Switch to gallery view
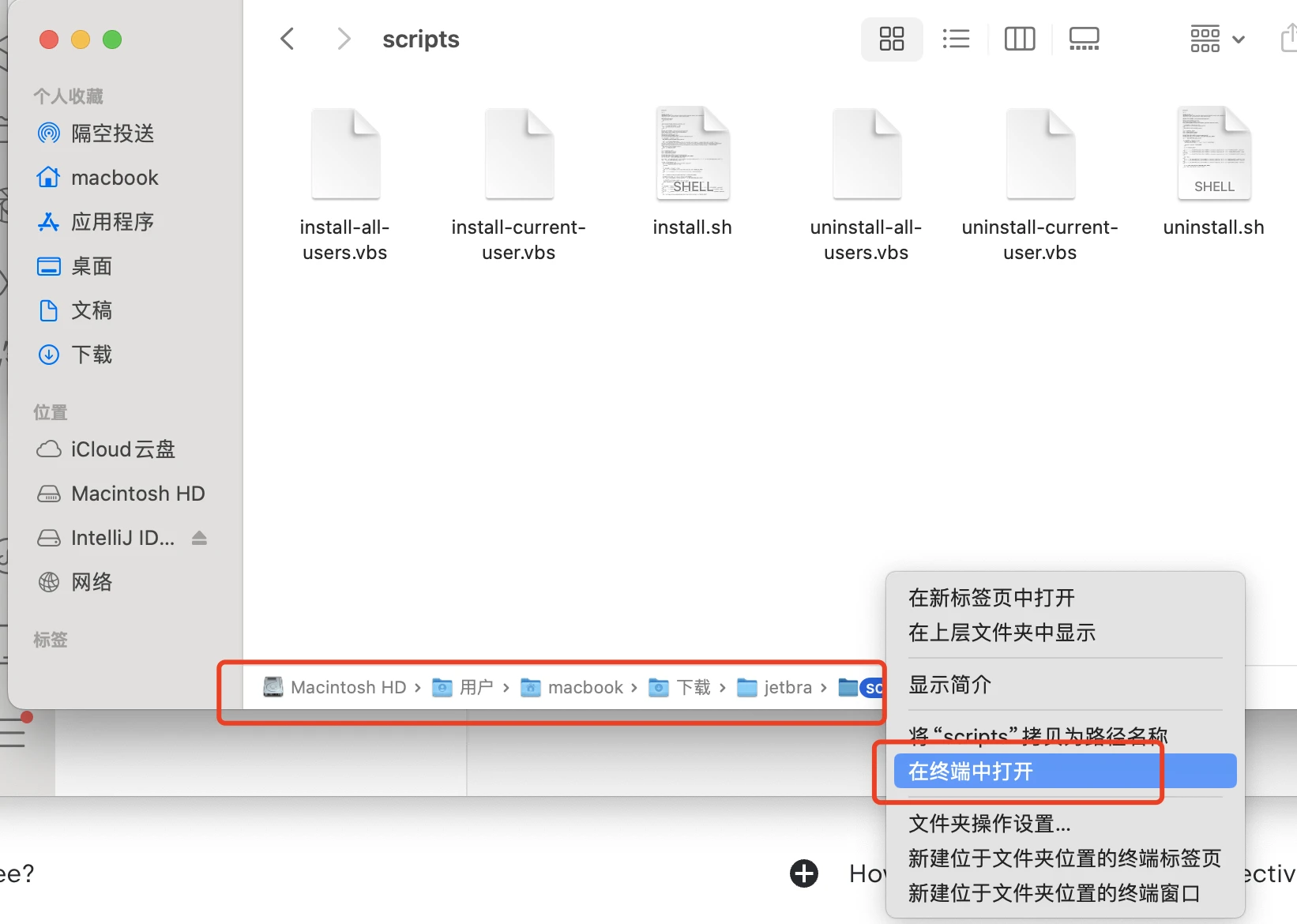 [1084, 39]
